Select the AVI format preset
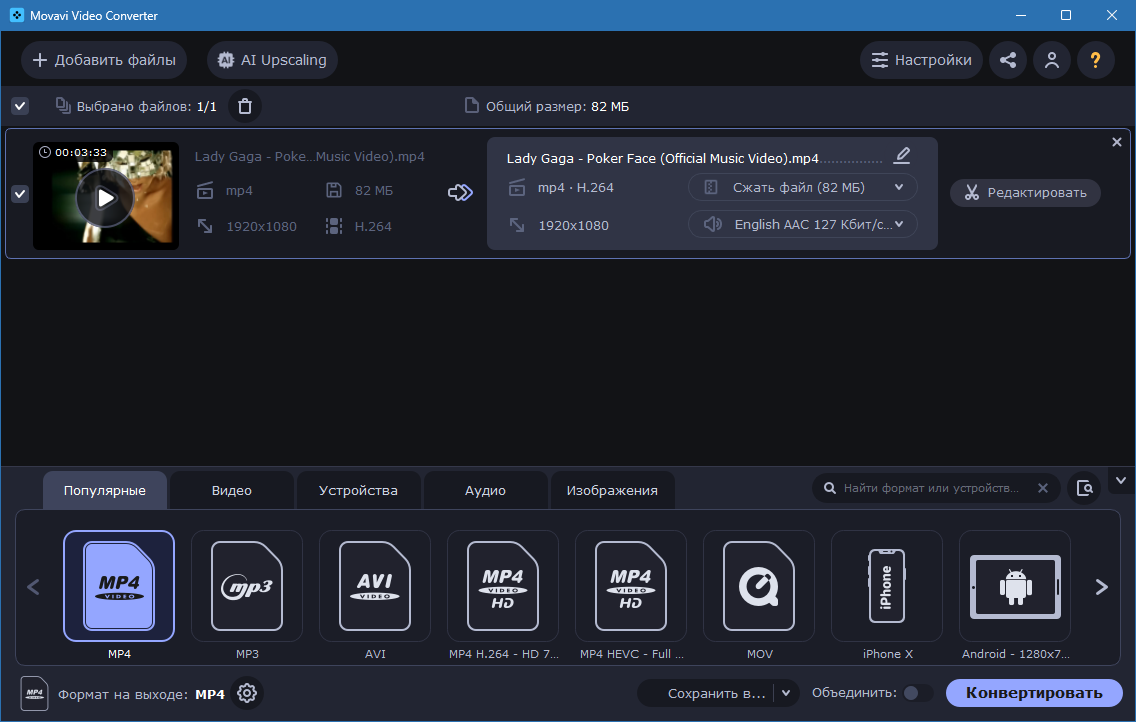 375,586
